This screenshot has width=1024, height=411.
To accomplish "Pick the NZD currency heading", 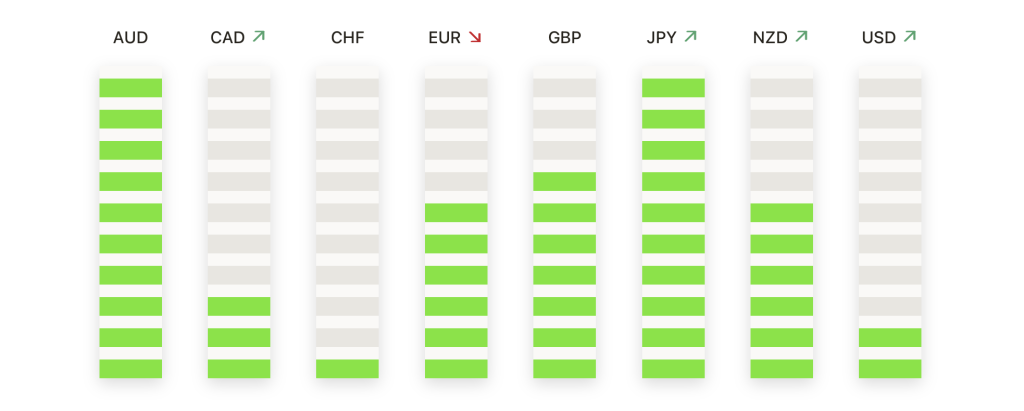I will point(770,38).
